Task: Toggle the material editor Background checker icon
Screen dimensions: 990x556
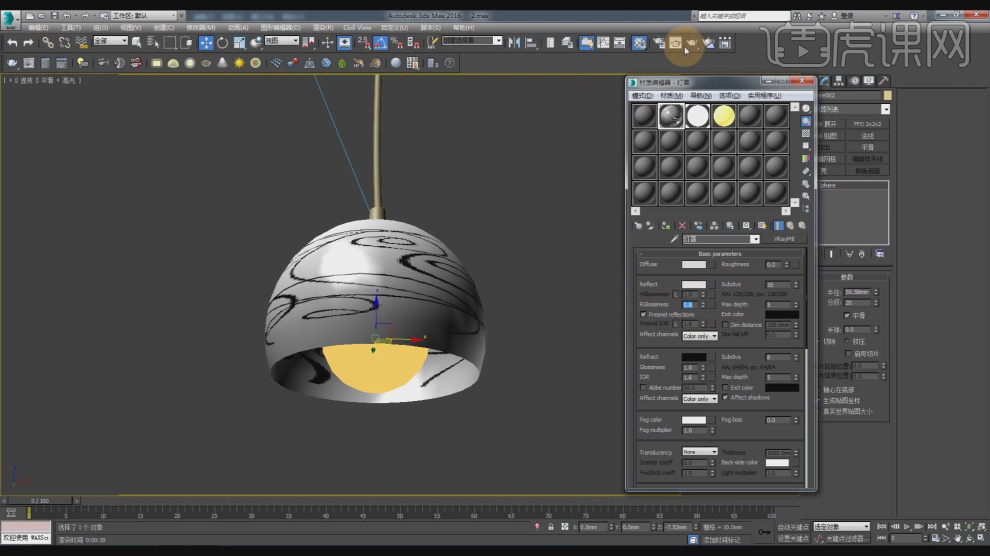Action: point(806,133)
